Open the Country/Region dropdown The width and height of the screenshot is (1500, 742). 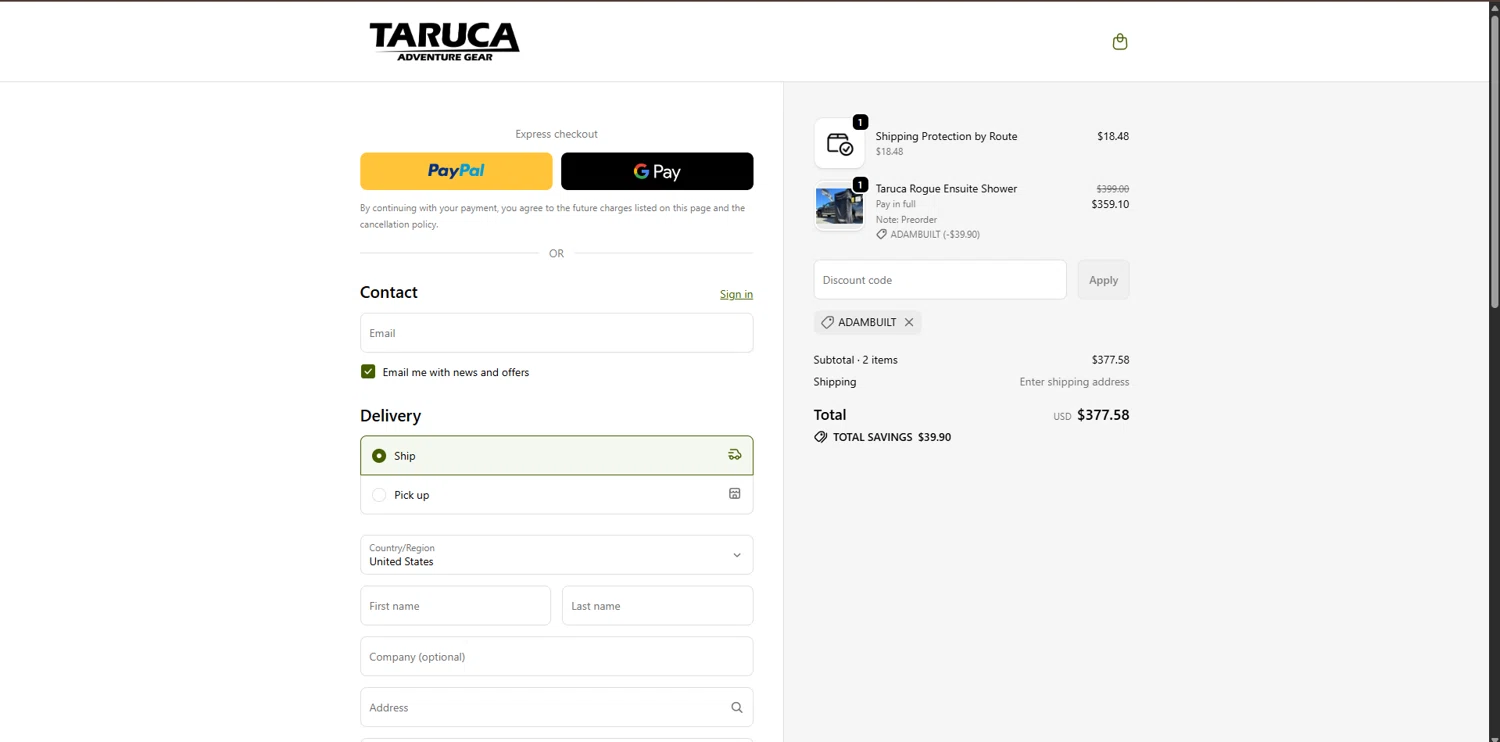tap(557, 555)
